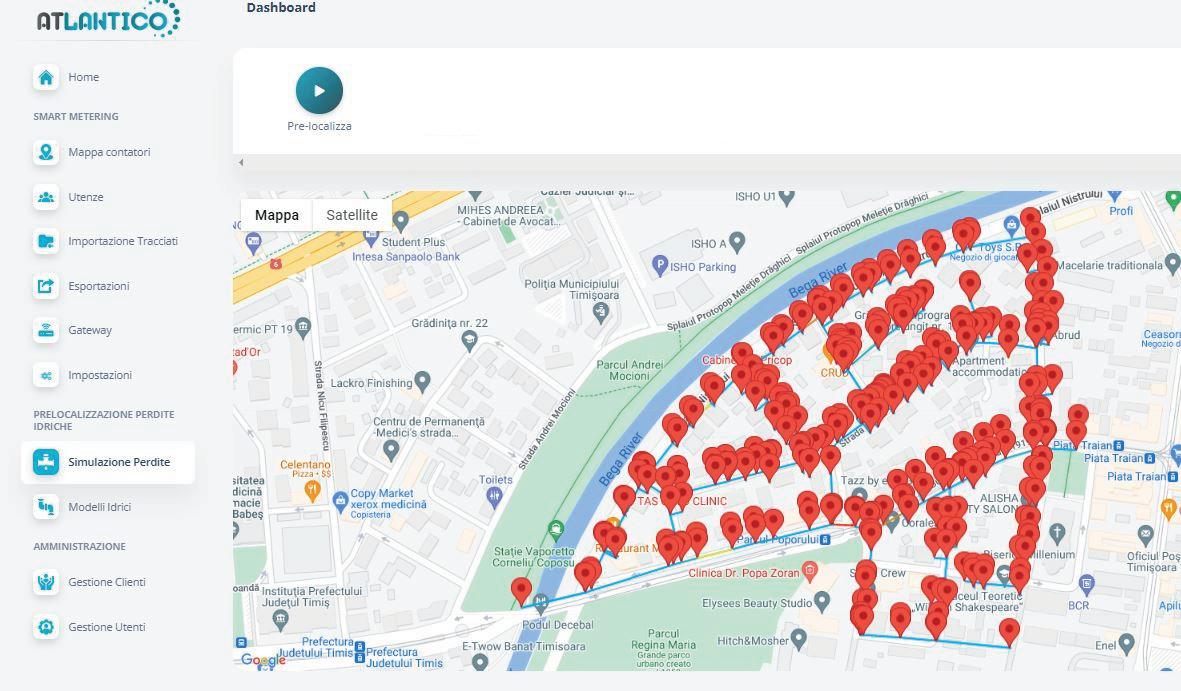This screenshot has width=1181, height=691.
Task: Click the Podul Decebal map label
Action: coord(558,625)
